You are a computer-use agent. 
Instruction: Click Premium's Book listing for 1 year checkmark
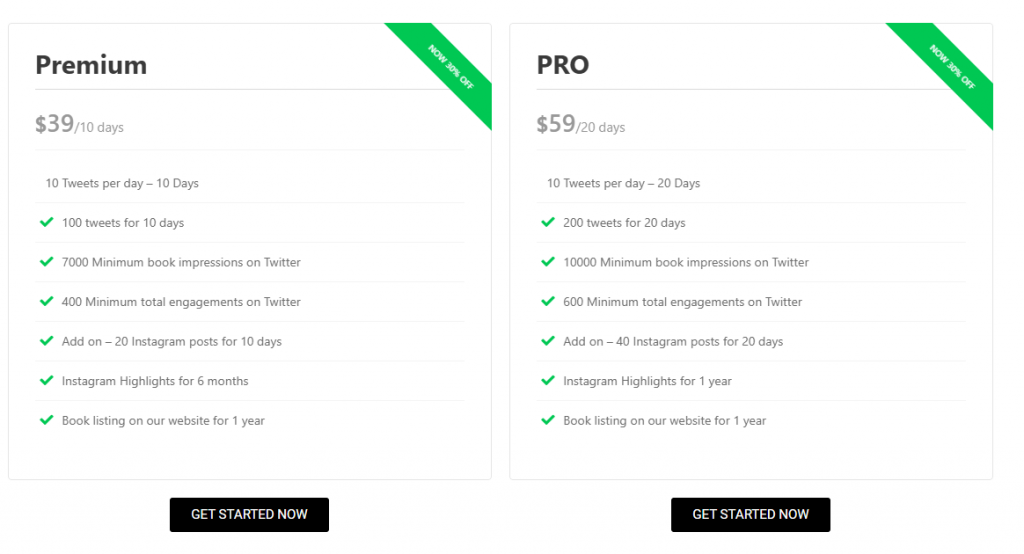(x=46, y=420)
